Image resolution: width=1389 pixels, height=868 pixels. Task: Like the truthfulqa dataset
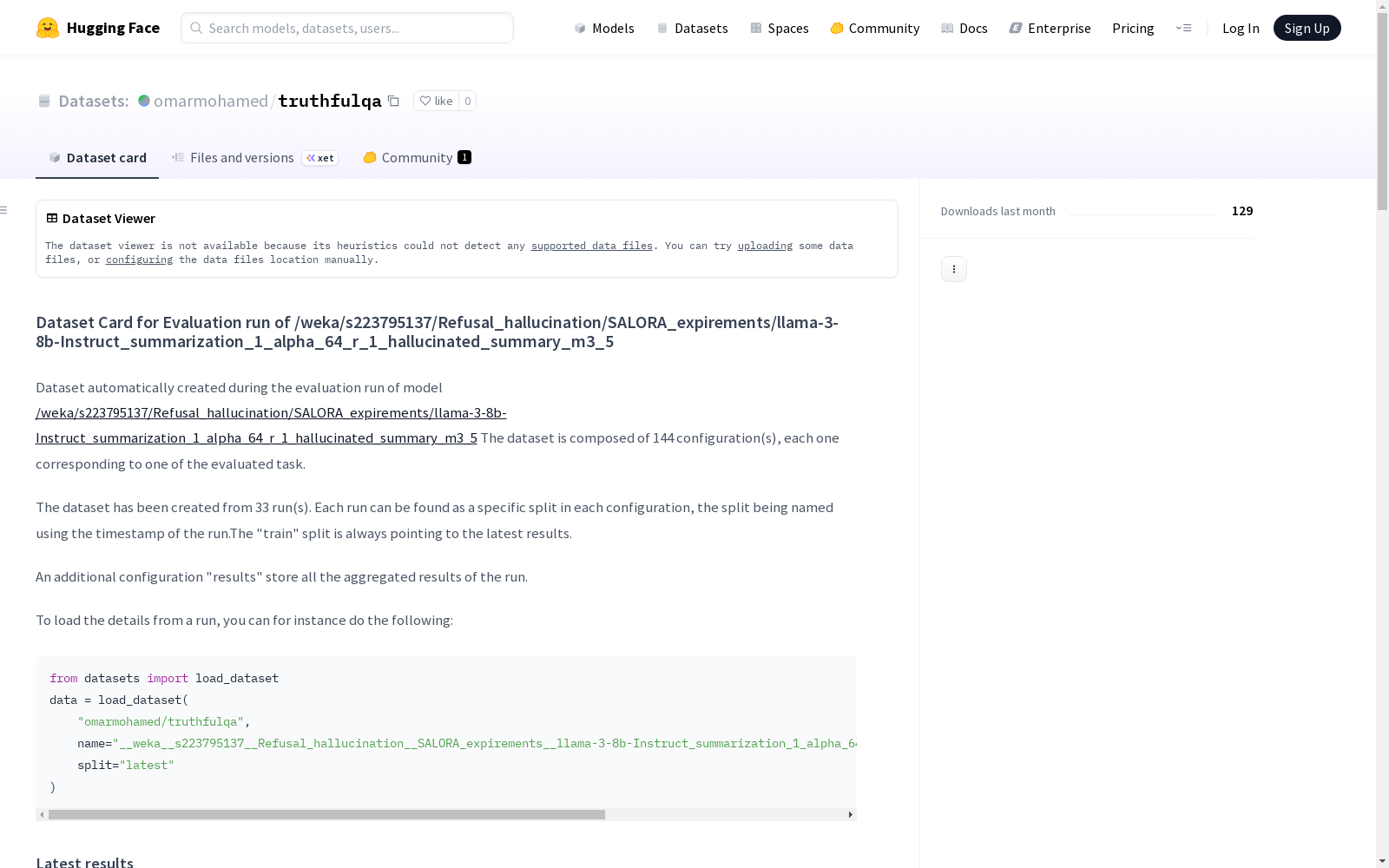pyautogui.click(x=436, y=101)
